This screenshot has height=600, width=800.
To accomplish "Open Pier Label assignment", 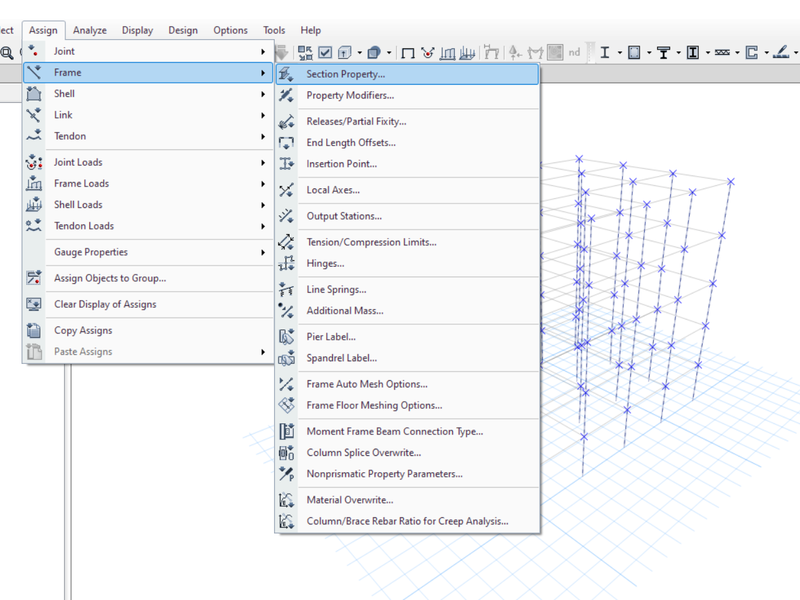I will [x=407, y=337].
